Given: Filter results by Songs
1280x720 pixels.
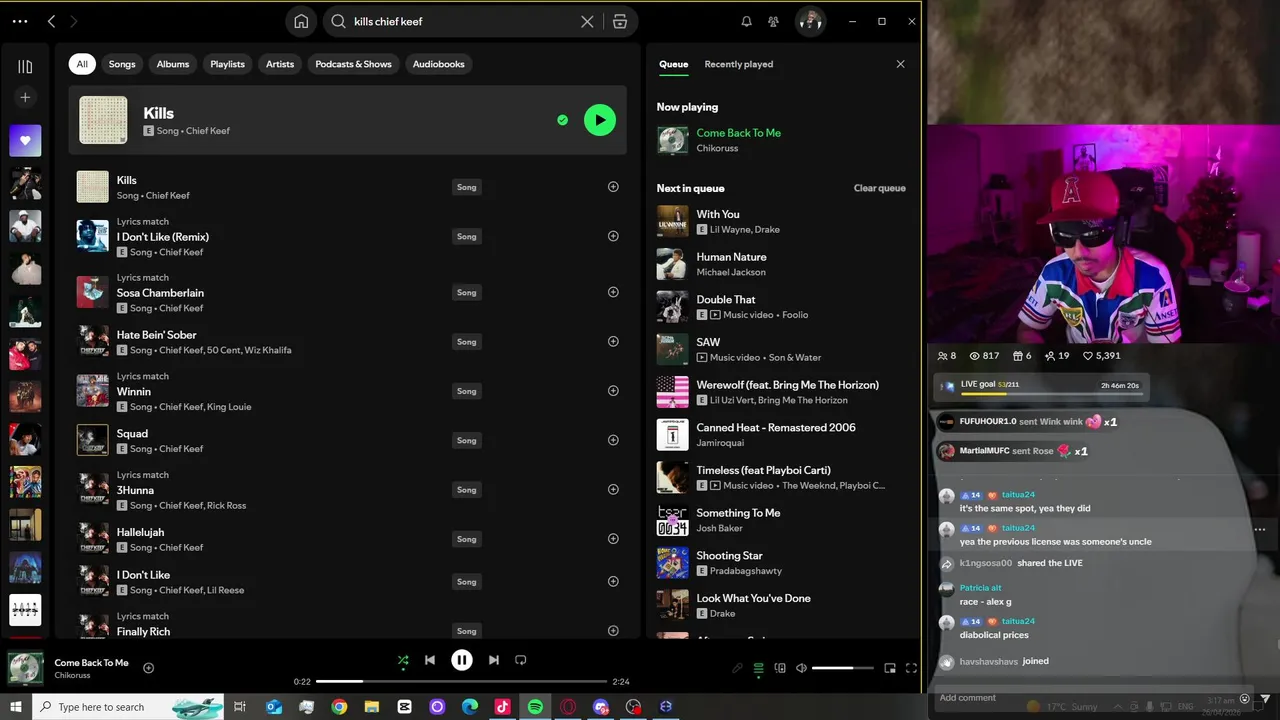Looking at the screenshot, I should (x=122, y=64).
